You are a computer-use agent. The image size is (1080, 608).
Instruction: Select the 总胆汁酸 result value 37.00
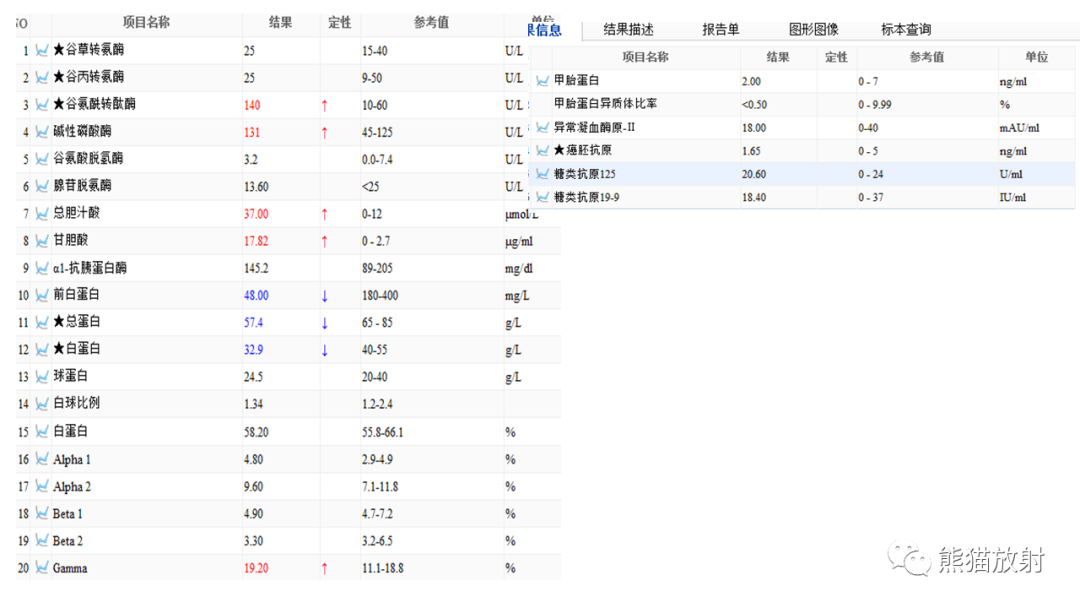tap(256, 214)
